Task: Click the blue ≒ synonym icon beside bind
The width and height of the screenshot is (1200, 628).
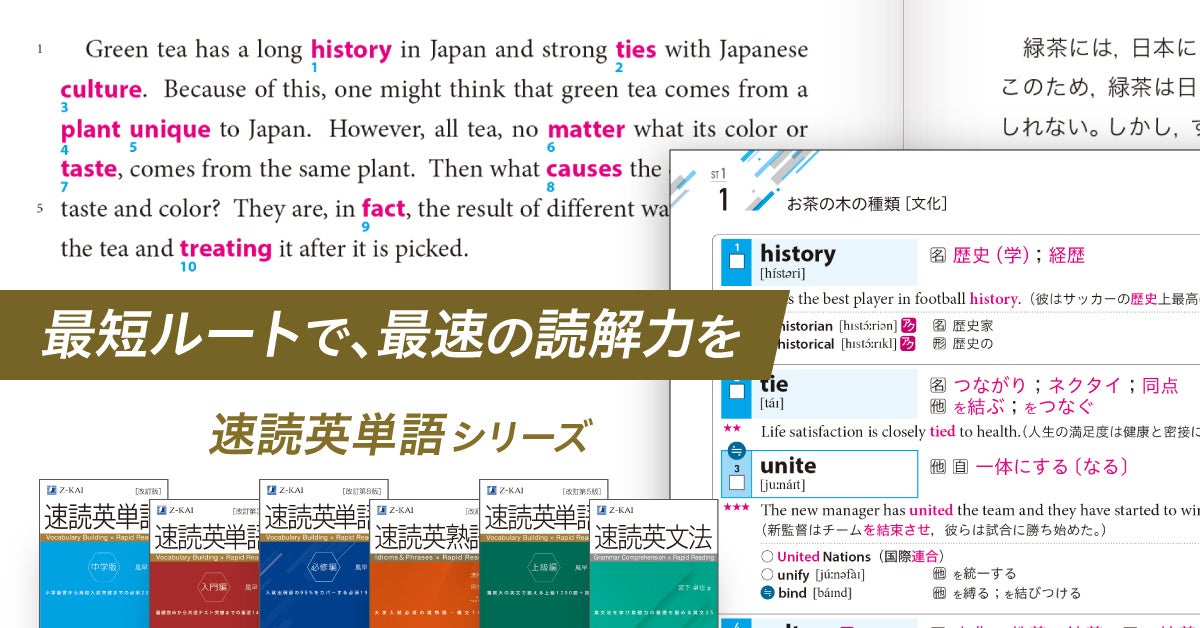Action: (x=767, y=593)
